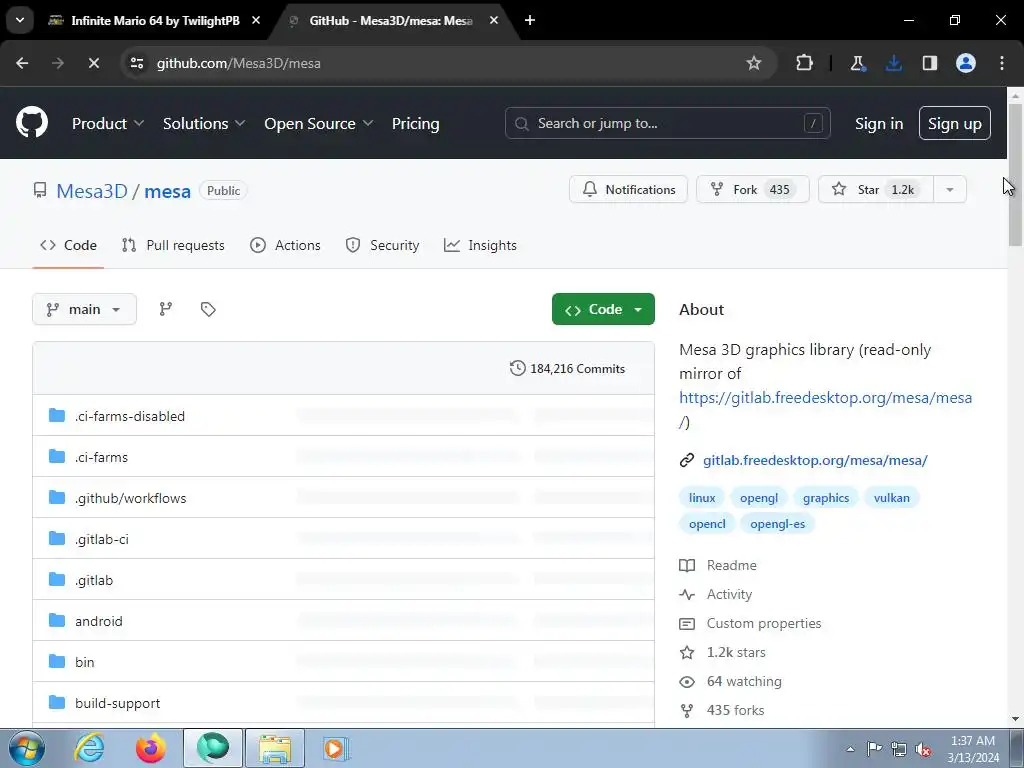1024x768 pixels.
Task: Go to the Insights tab
Action: (480, 246)
